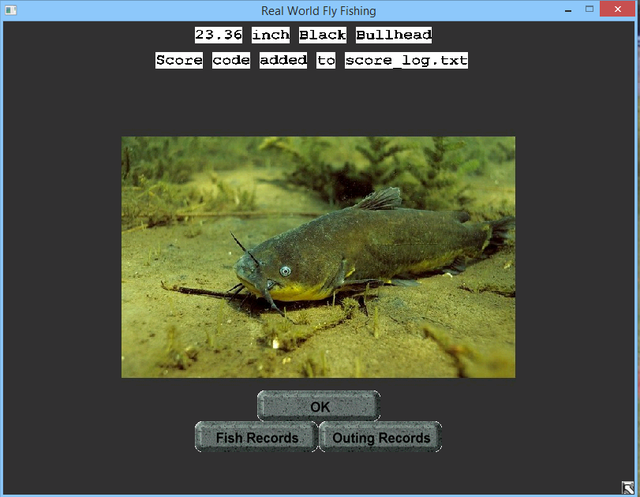The height and width of the screenshot is (497, 640).
Task: Click the app icon in title bar
Action: [11, 10]
